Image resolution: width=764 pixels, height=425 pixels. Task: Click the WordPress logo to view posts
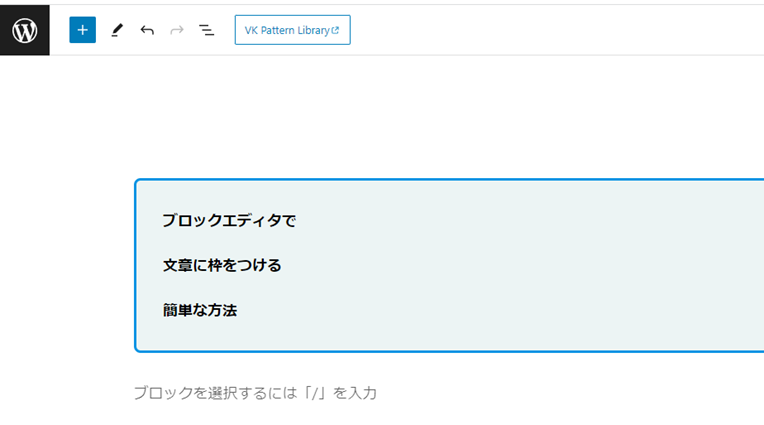point(24,30)
